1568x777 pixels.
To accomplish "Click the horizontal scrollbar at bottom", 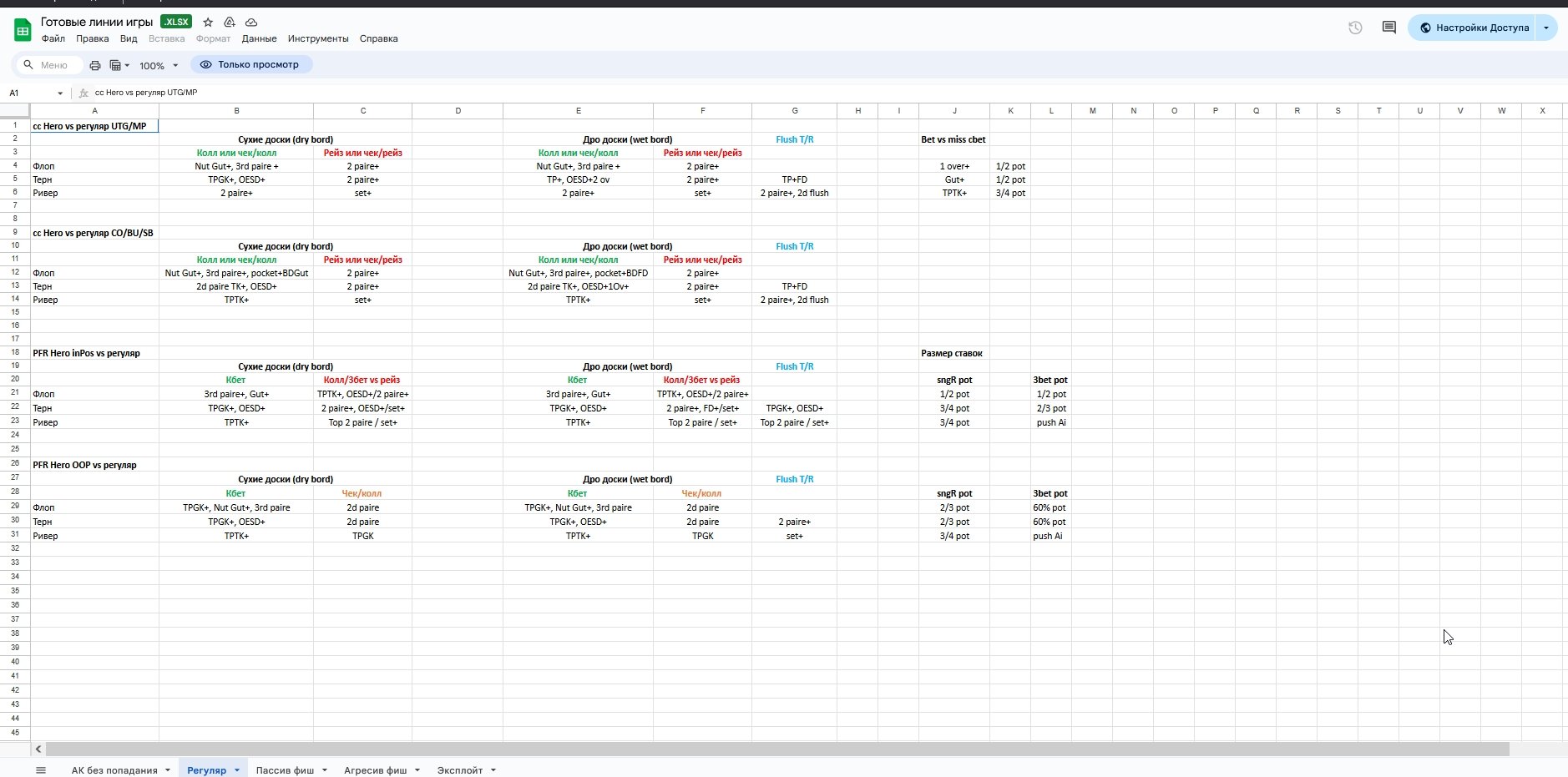I will pyautogui.click(x=776, y=749).
